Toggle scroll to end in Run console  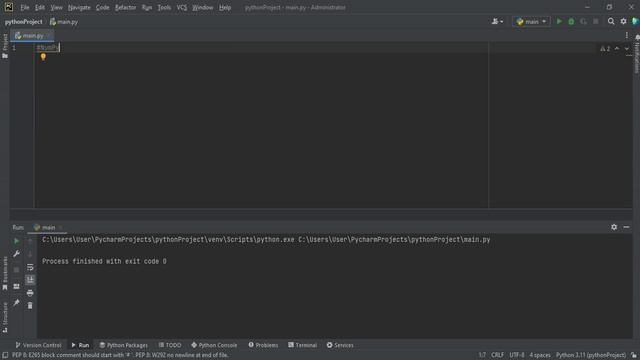30,280
